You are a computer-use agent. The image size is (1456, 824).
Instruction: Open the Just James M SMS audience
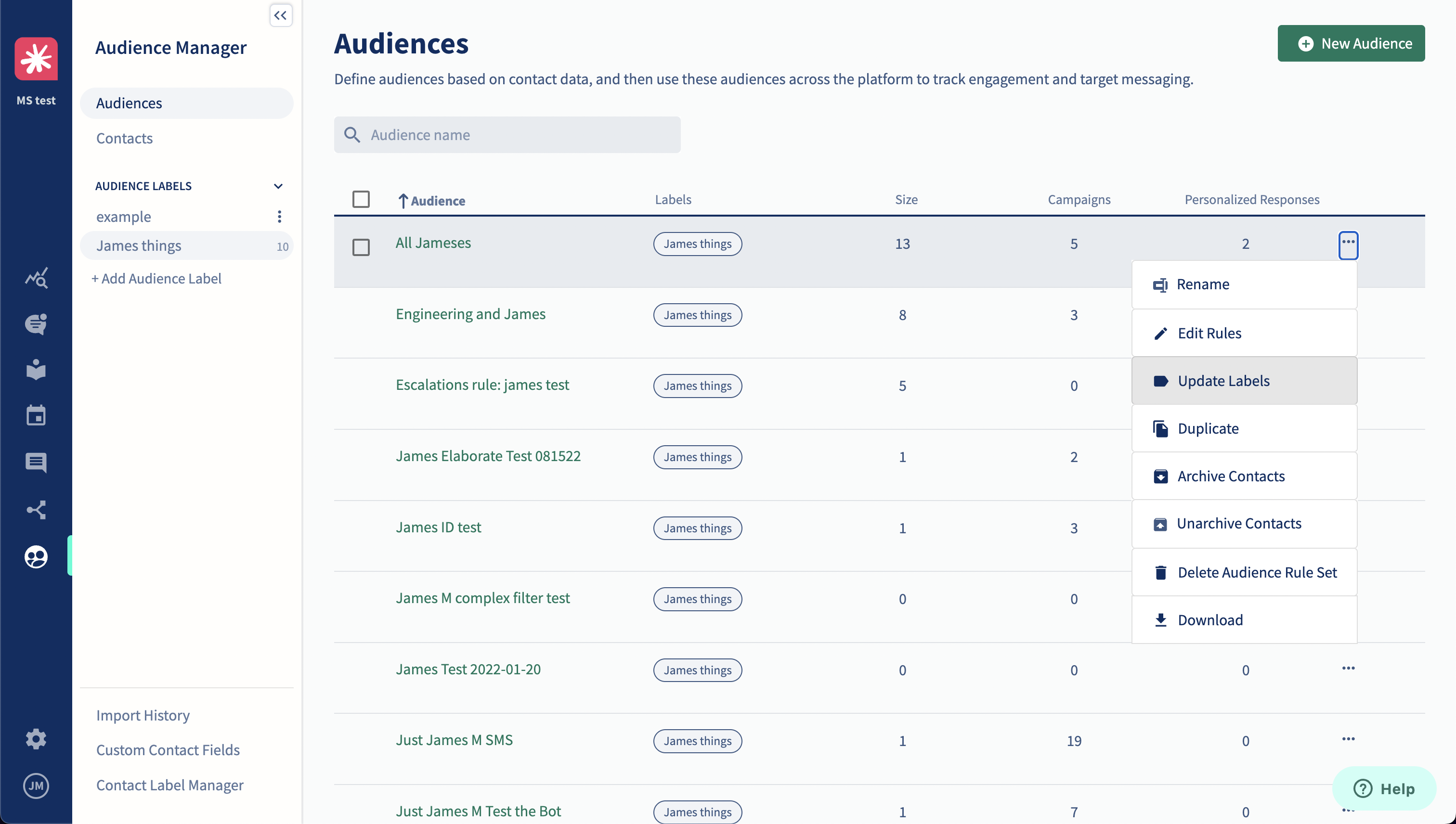pos(454,740)
